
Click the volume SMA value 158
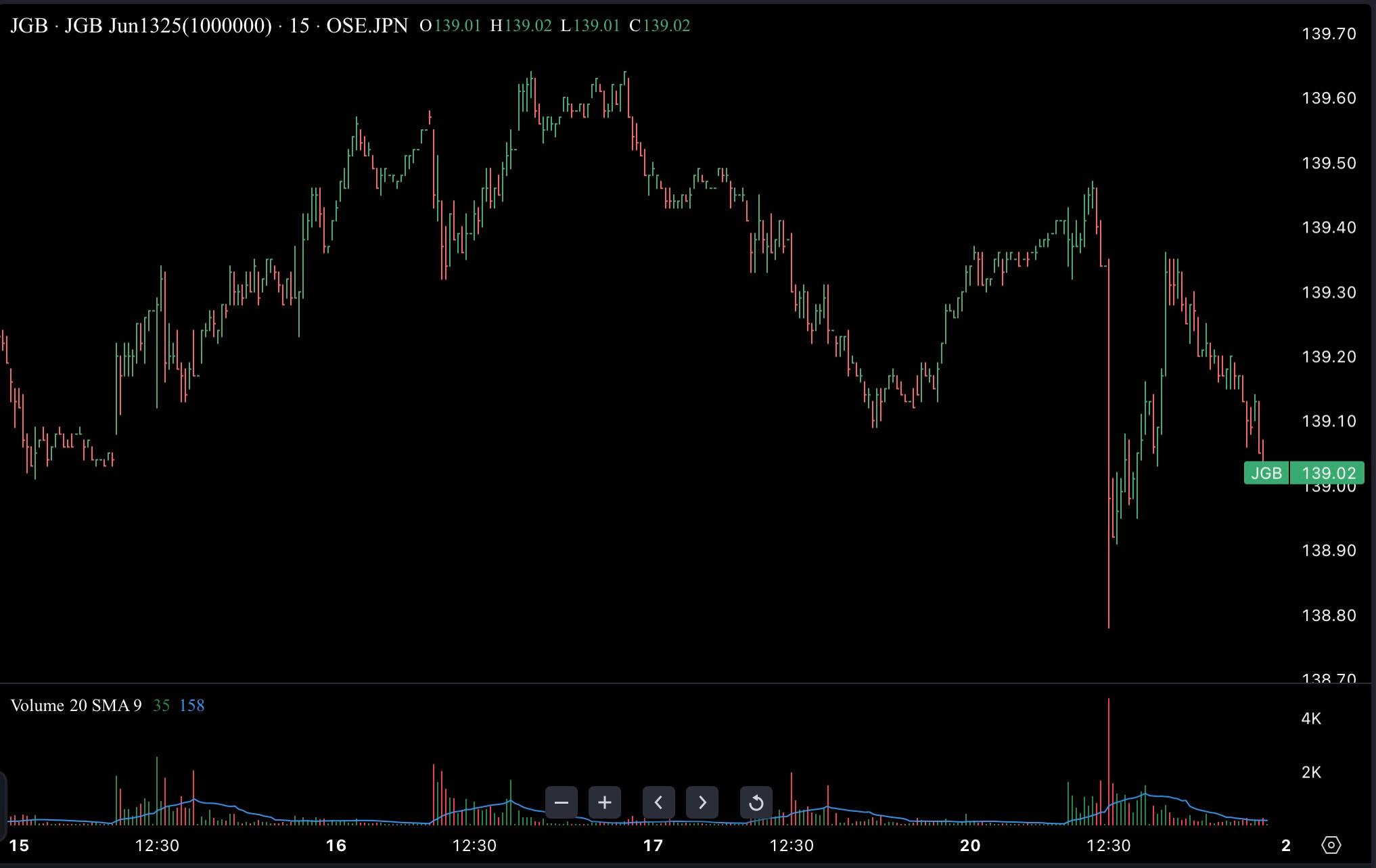191,706
